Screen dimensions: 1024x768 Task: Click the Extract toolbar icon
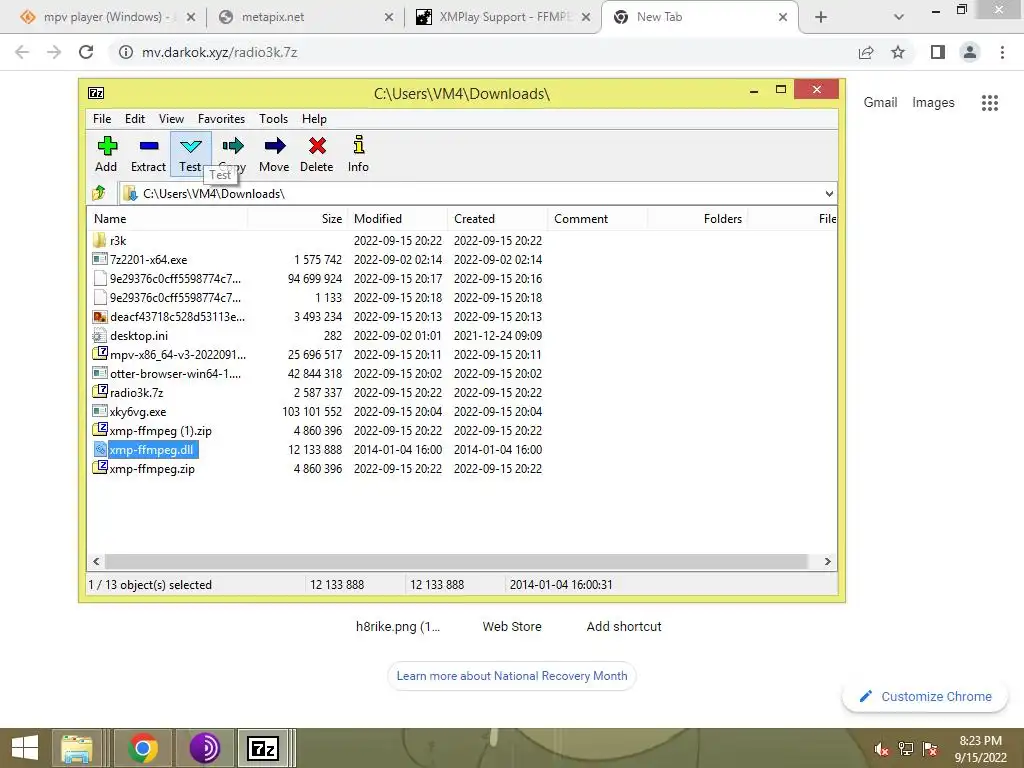tap(149, 146)
